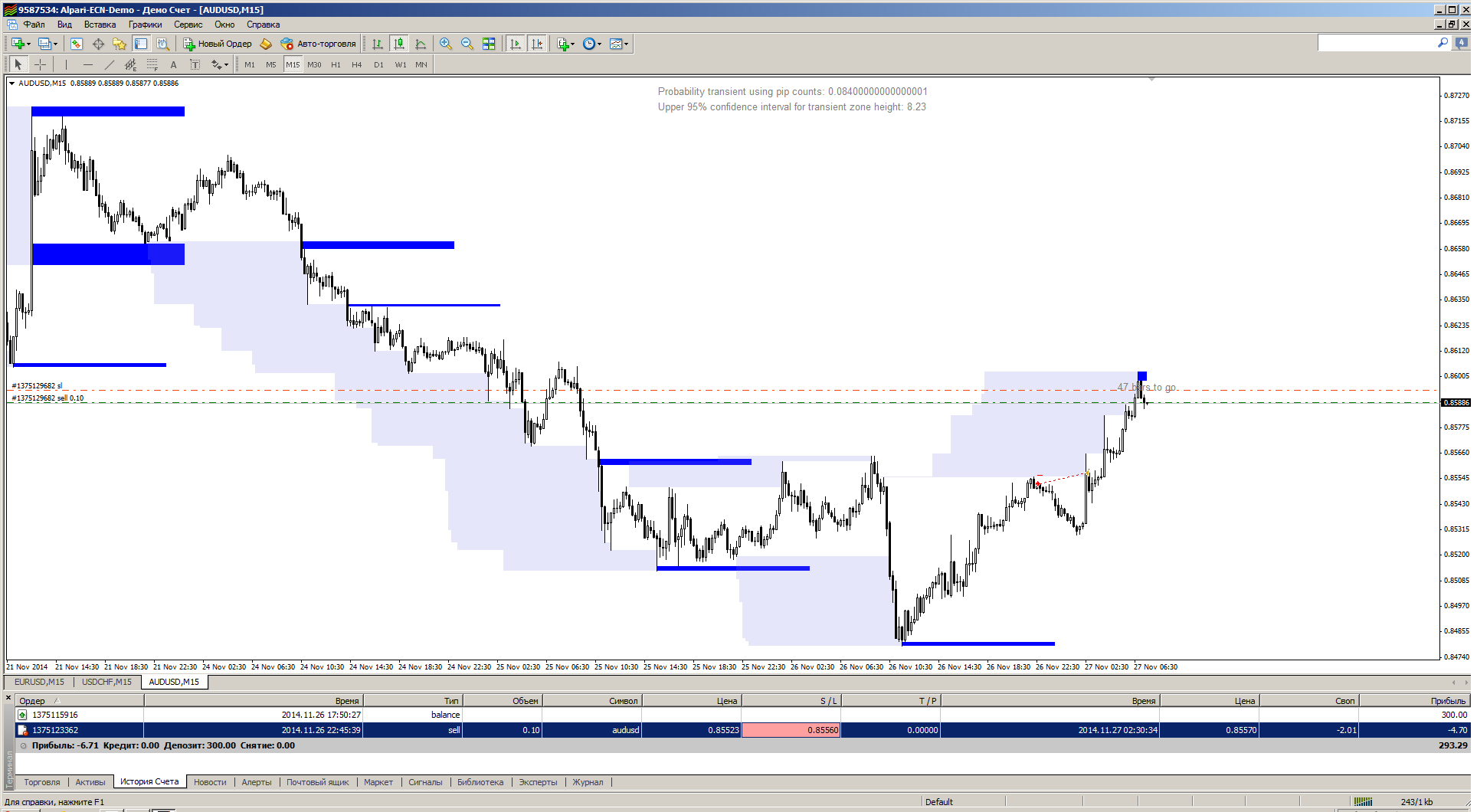Click the connection status 243/1 kb

1416,802
